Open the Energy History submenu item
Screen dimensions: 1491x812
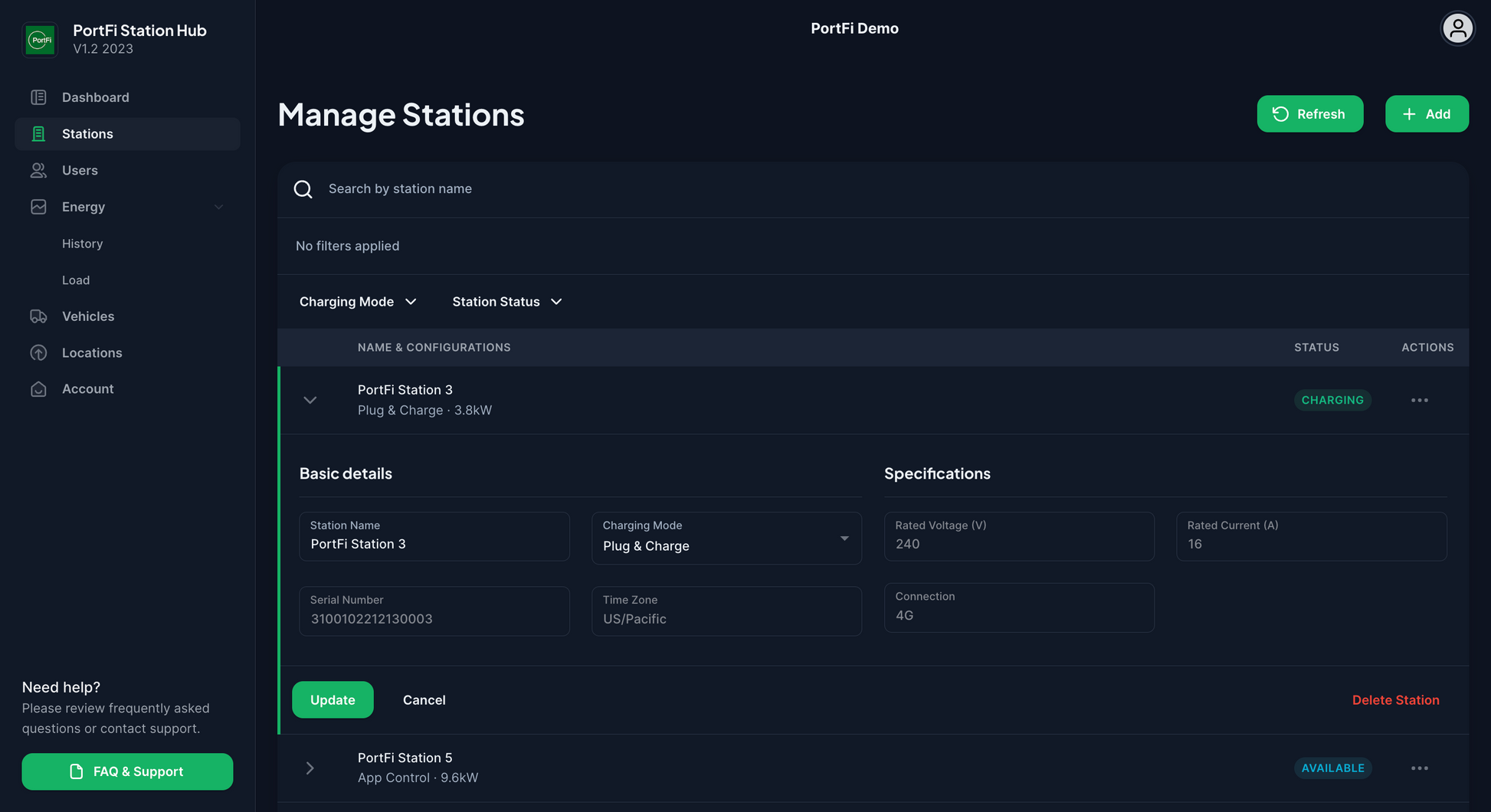pyautogui.click(x=82, y=244)
